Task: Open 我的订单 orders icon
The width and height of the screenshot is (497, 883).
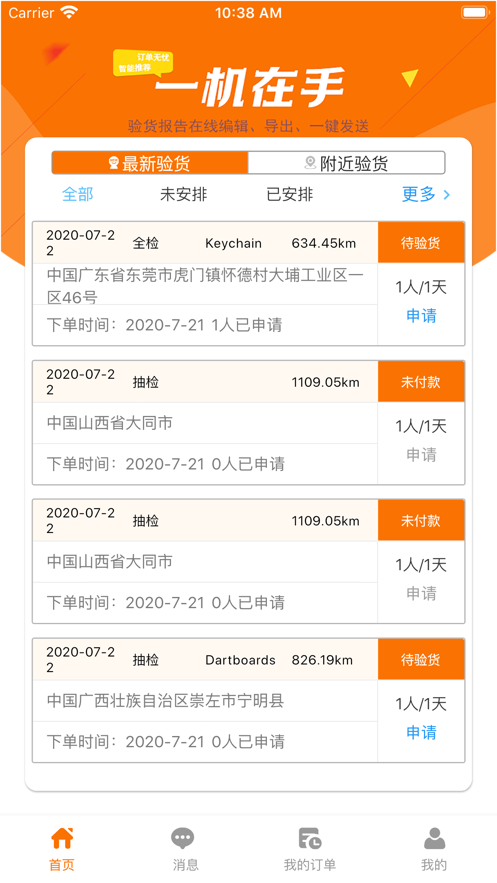Action: click(310, 839)
